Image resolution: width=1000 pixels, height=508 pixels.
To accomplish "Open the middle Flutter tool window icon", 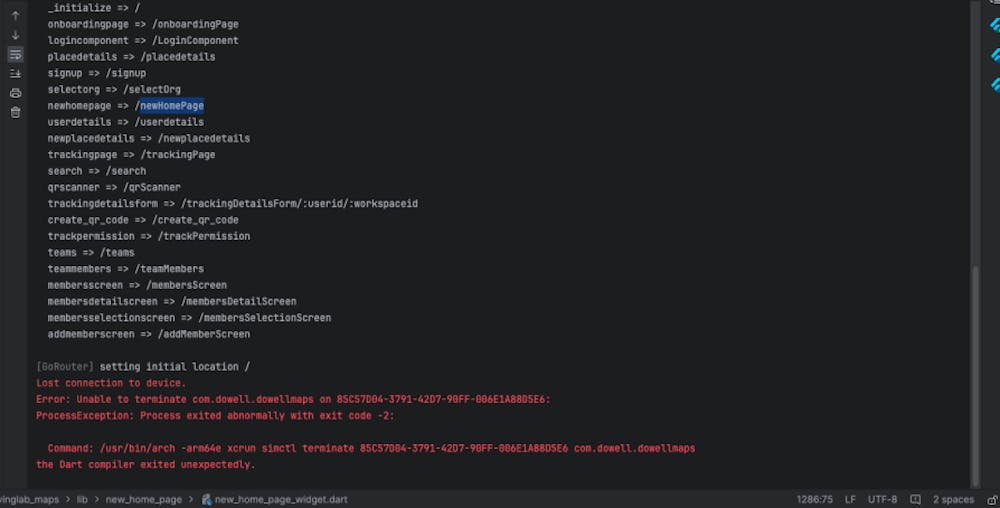I will click(994, 55).
